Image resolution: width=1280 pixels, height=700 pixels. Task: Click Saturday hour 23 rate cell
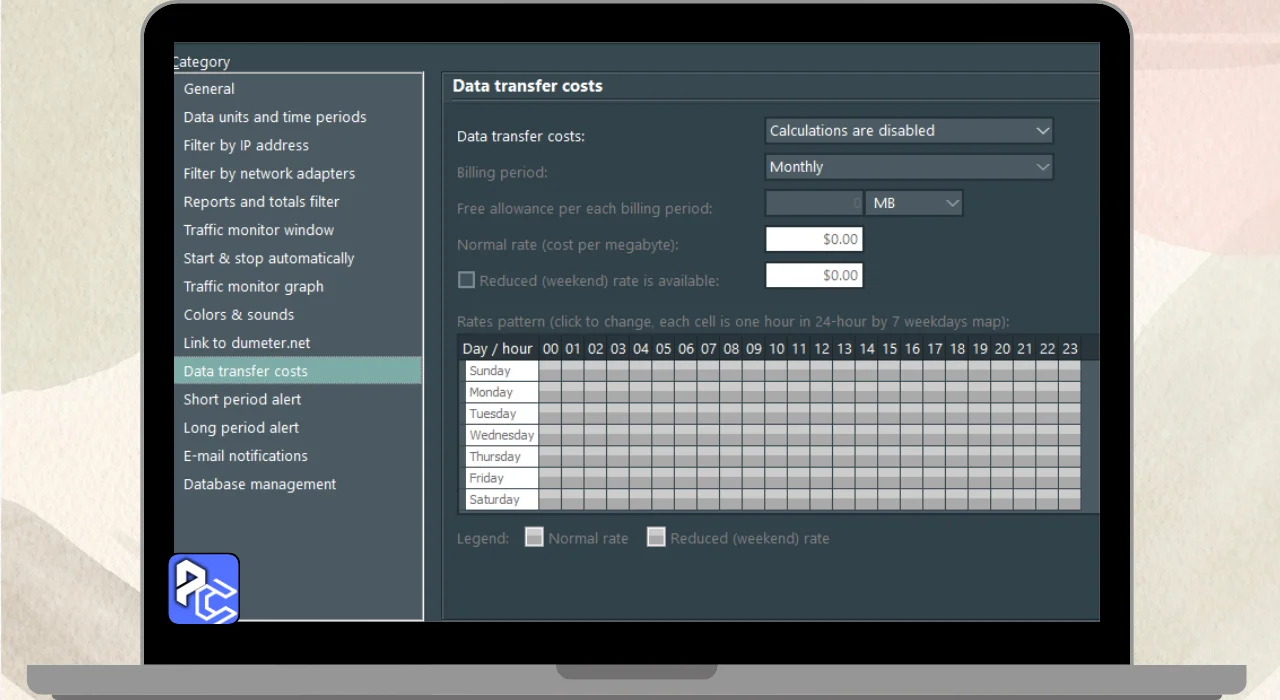1070,499
